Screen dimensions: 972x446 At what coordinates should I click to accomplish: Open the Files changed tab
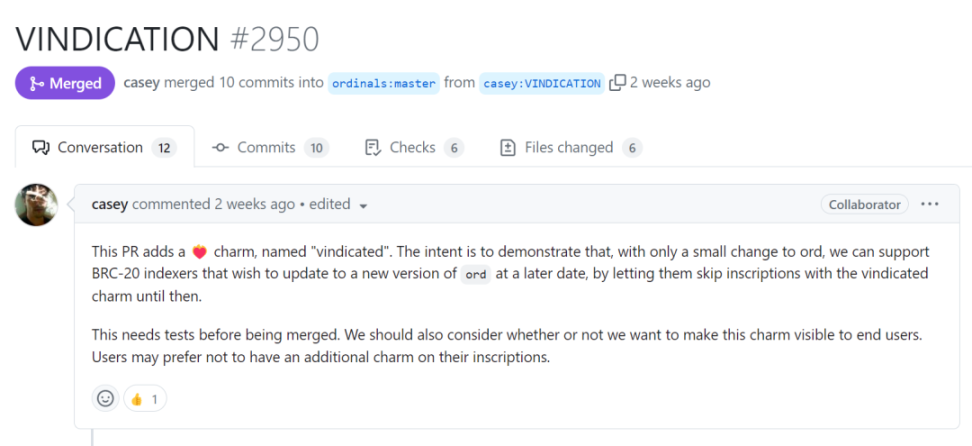pos(571,148)
